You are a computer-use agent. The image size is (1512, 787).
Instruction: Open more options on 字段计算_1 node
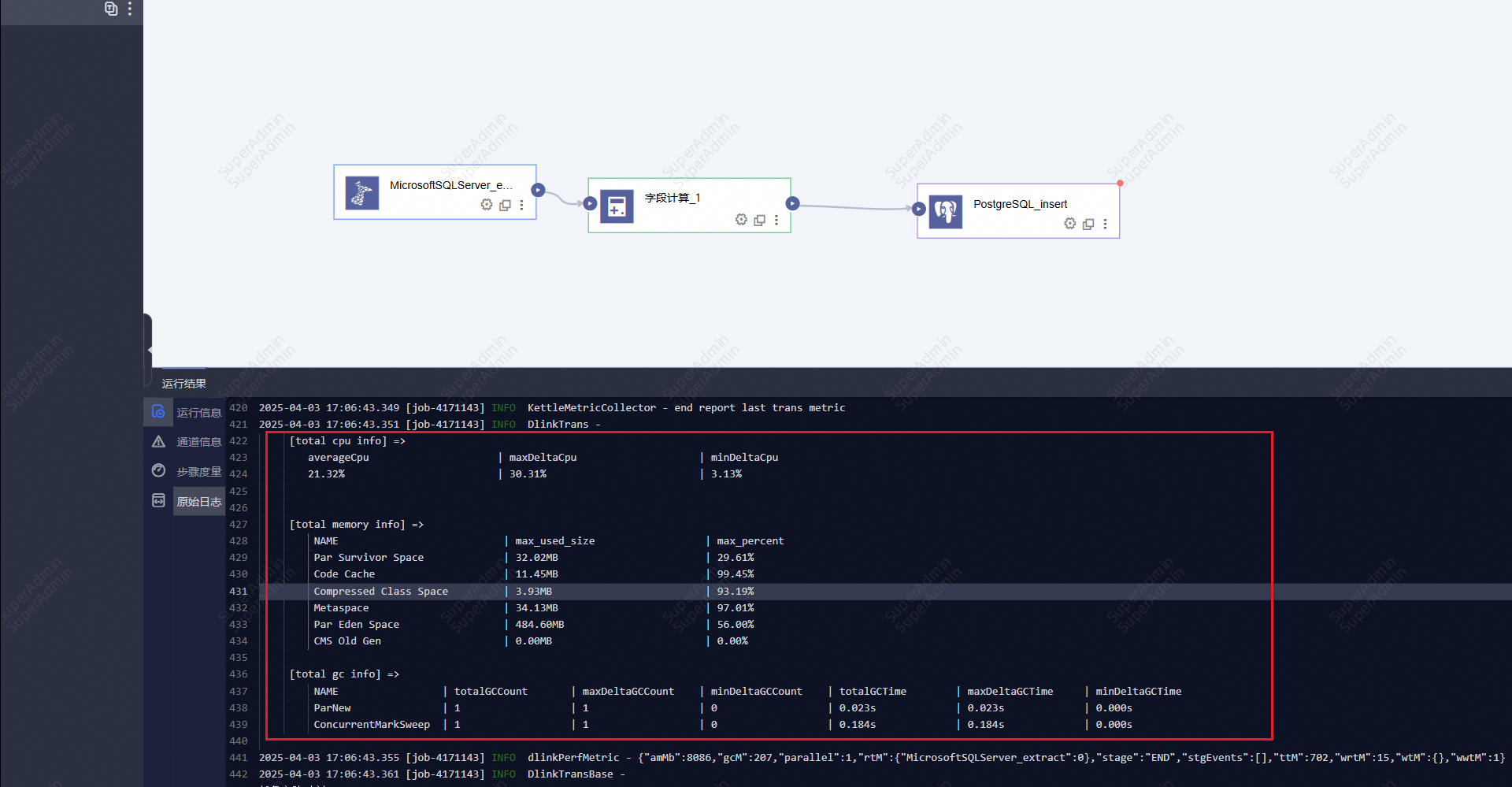[776, 220]
